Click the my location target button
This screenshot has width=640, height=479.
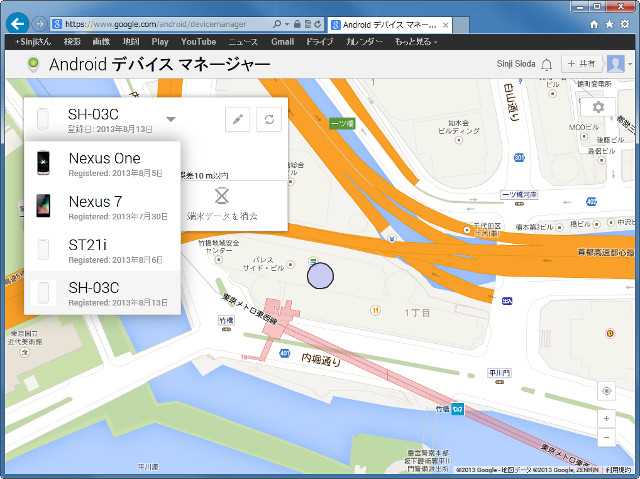[607, 391]
